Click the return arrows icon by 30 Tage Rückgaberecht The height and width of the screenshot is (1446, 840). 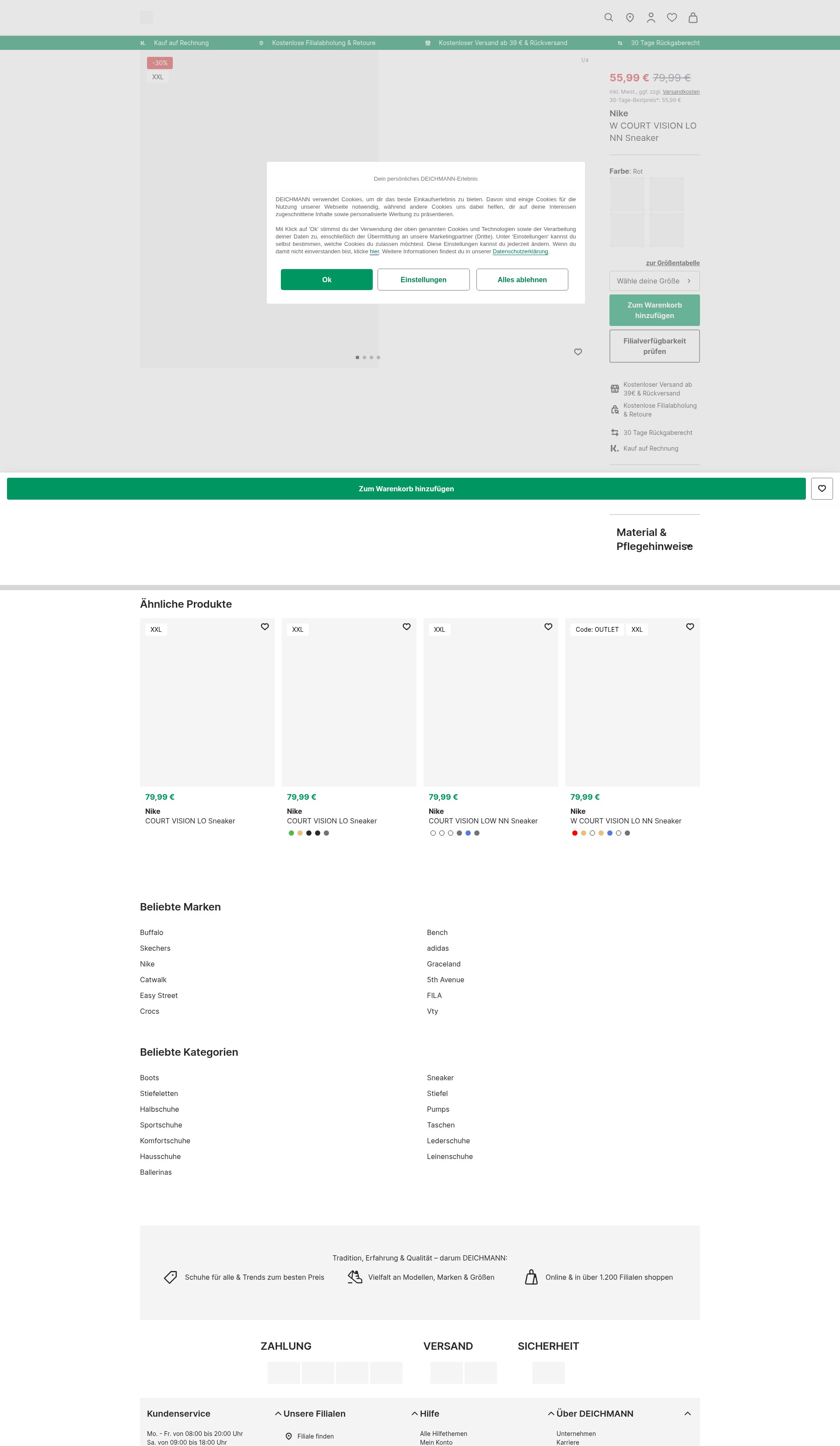click(615, 432)
